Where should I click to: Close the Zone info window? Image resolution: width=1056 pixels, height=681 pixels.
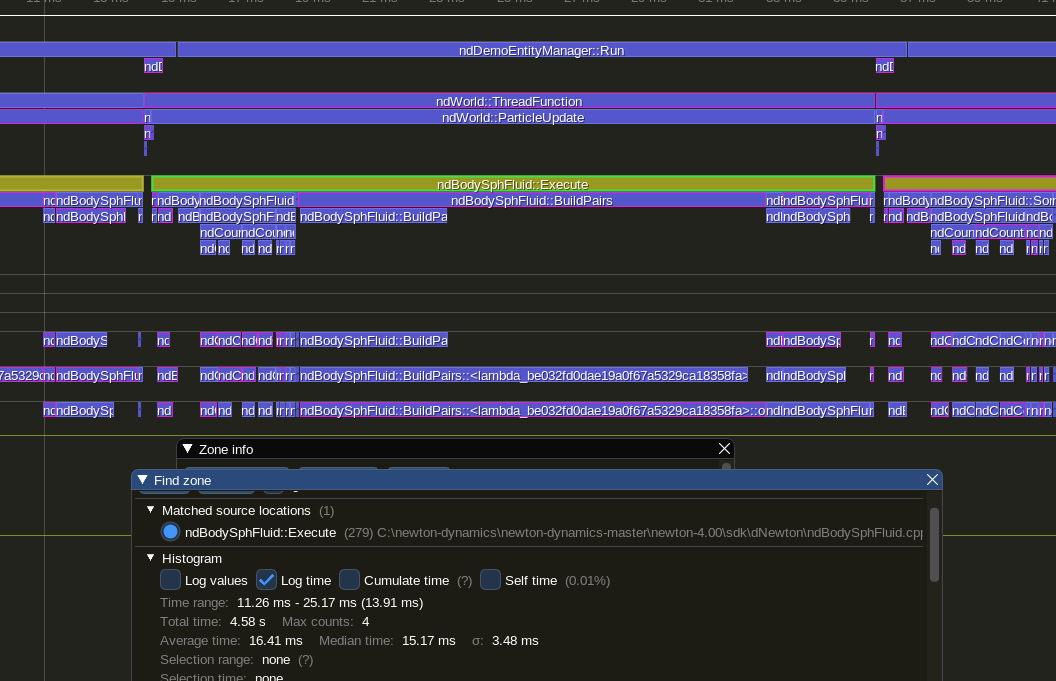click(724, 449)
